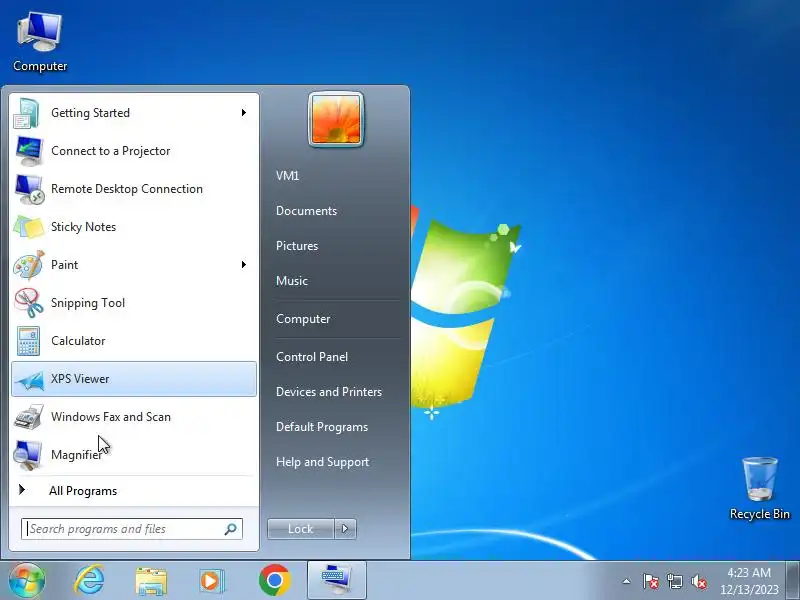
Task: Show hidden tray icons arrow
Action: (627, 581)
